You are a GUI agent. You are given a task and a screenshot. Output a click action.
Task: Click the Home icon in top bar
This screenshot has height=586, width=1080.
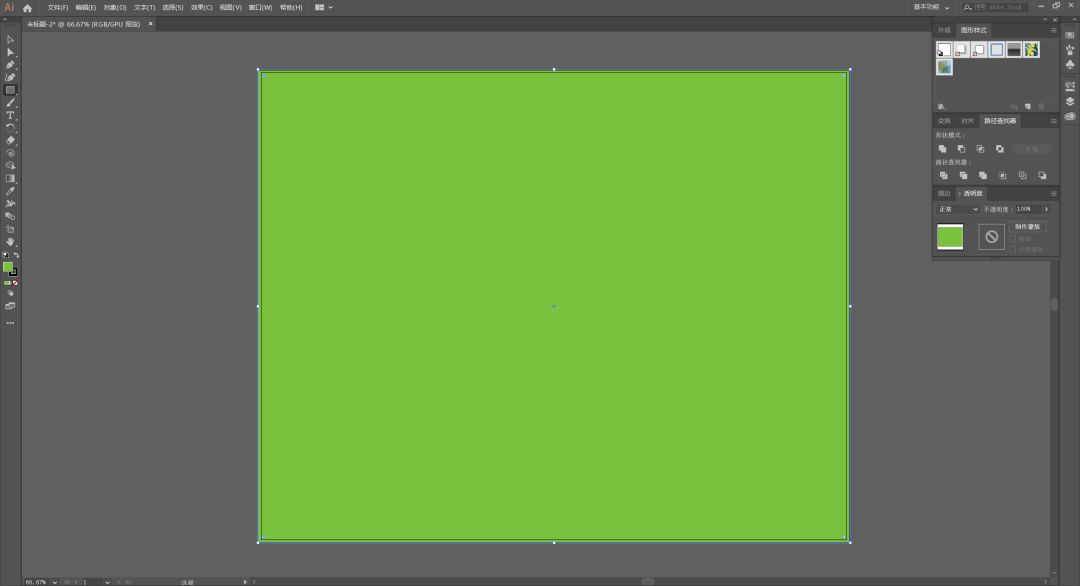point(27,7)
